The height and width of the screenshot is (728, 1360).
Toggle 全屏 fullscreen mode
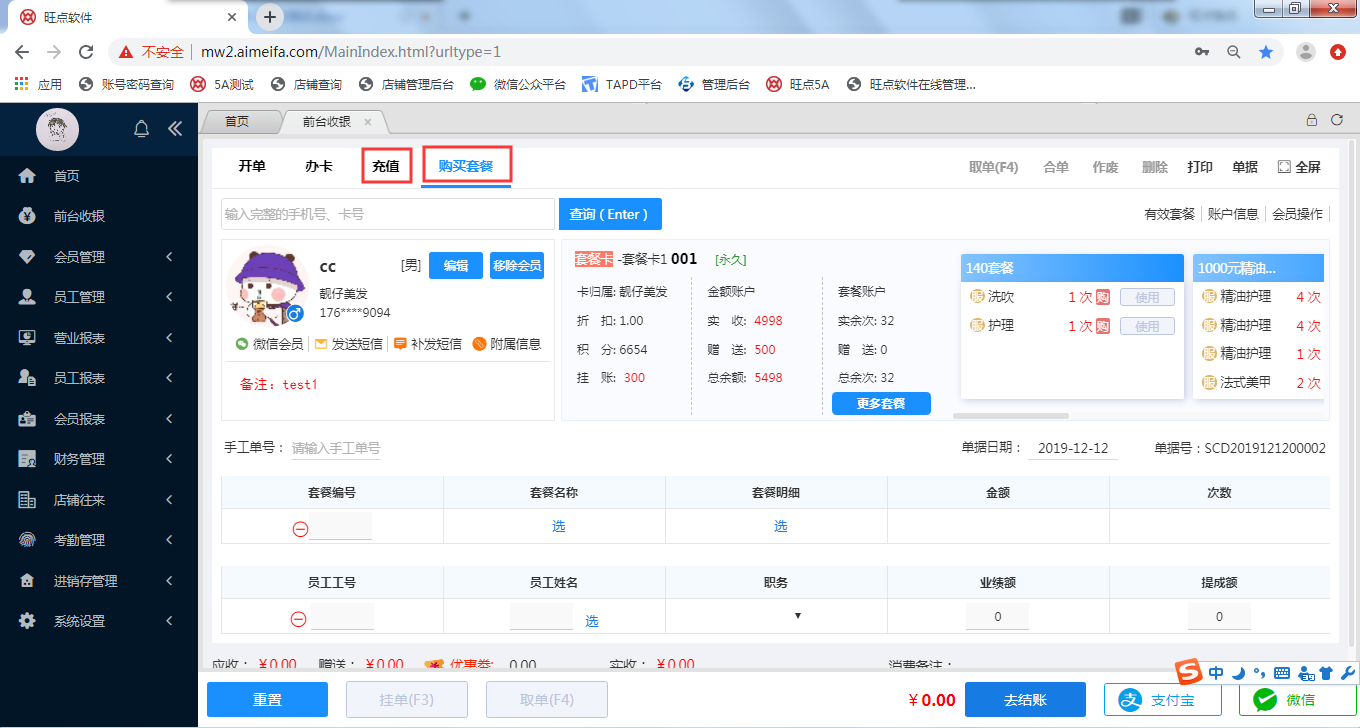[1299, 167]
